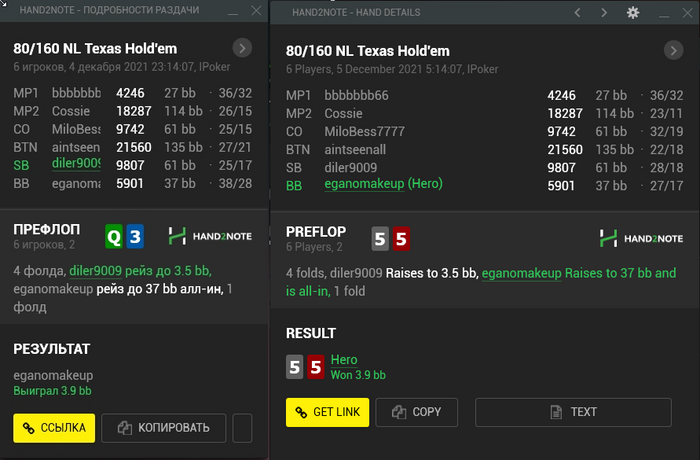This screenshot has height=460, width=700.
Task: Click eganomakeup name under РЕЗУЛЬТАТ
Action: pos(53,376)
